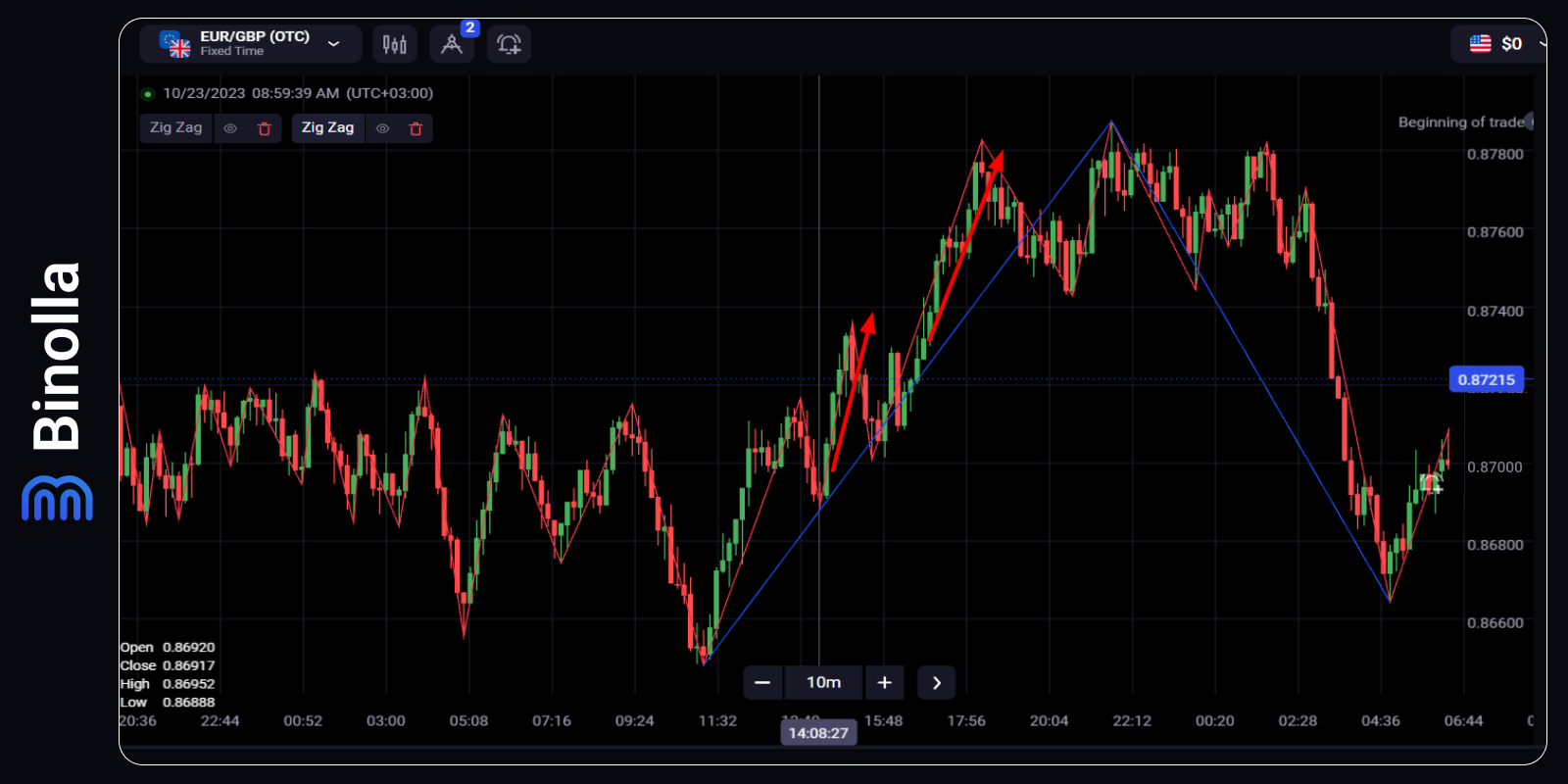1568x784 pixels.
Task: Click the alert bell marker on the chart
Action: (1432, 482)
